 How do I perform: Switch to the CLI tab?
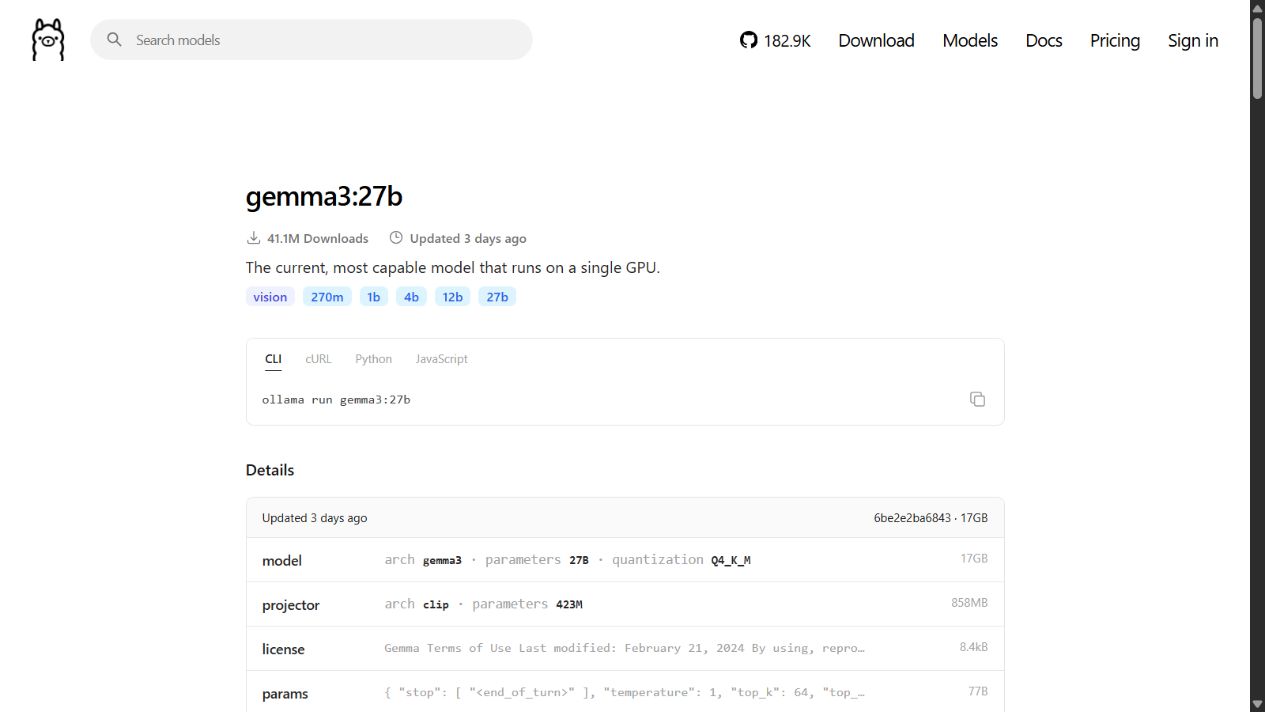(x=273, y=359)
